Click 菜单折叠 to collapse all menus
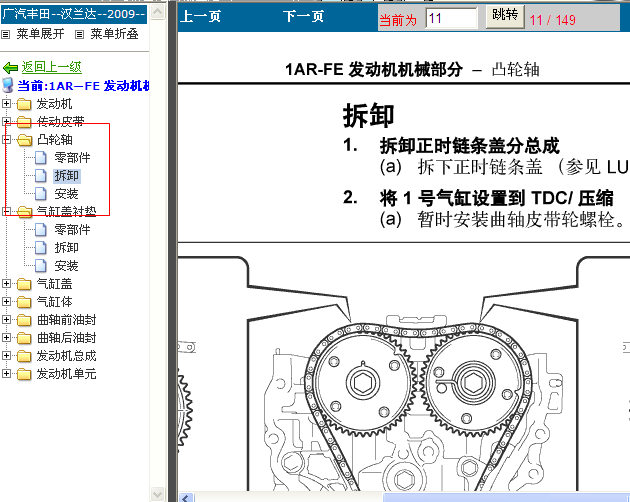The width and height of the screenshot is (630, 502). [x=115, y=34]
